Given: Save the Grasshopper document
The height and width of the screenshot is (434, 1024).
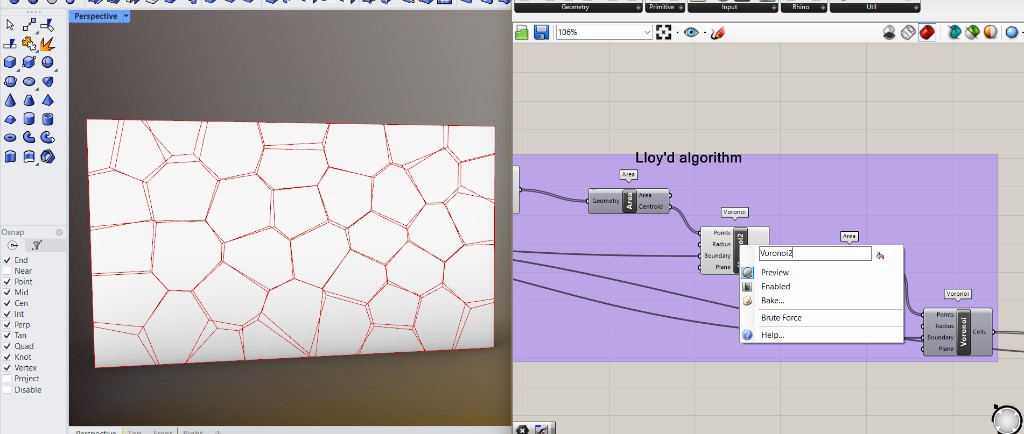Looking at the screenshot, I should click(541, 33).
